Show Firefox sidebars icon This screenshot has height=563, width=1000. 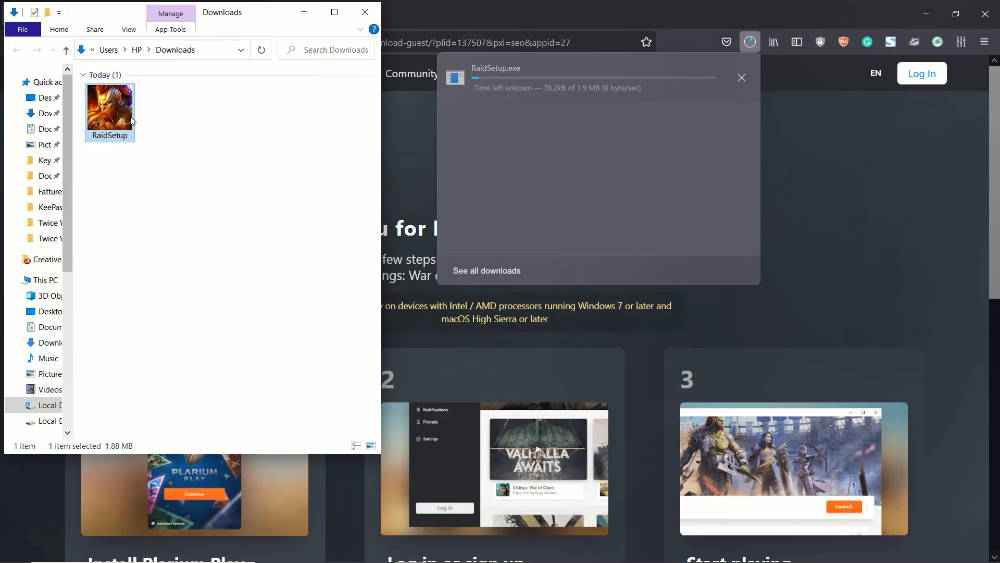797,42
